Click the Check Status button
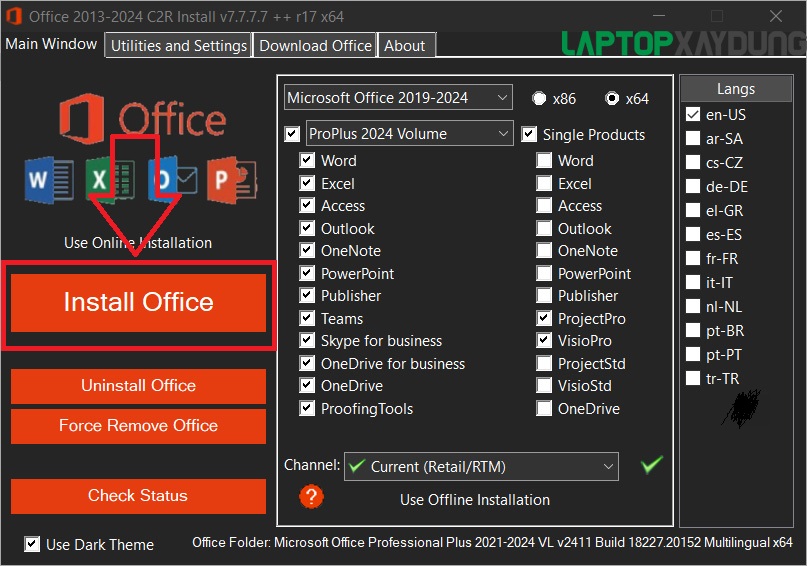Screen dimensions: 807x566 [138, 496]
